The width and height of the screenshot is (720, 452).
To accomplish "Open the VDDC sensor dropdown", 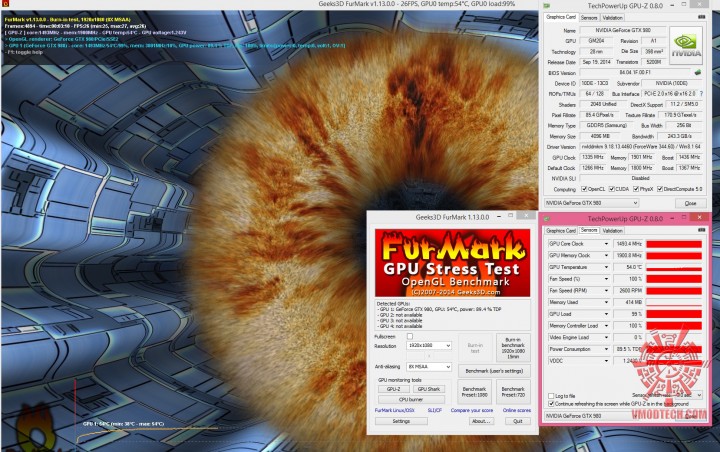I will [606, 361].
